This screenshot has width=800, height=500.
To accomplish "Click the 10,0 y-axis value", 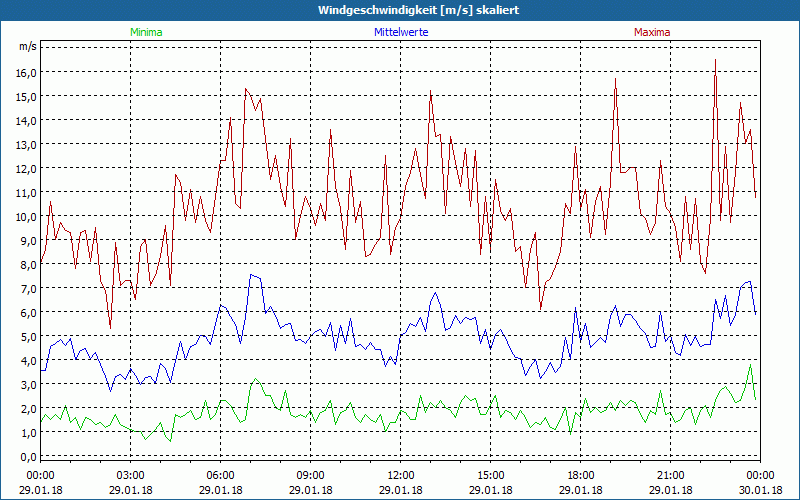I will [x=26, y=216].
